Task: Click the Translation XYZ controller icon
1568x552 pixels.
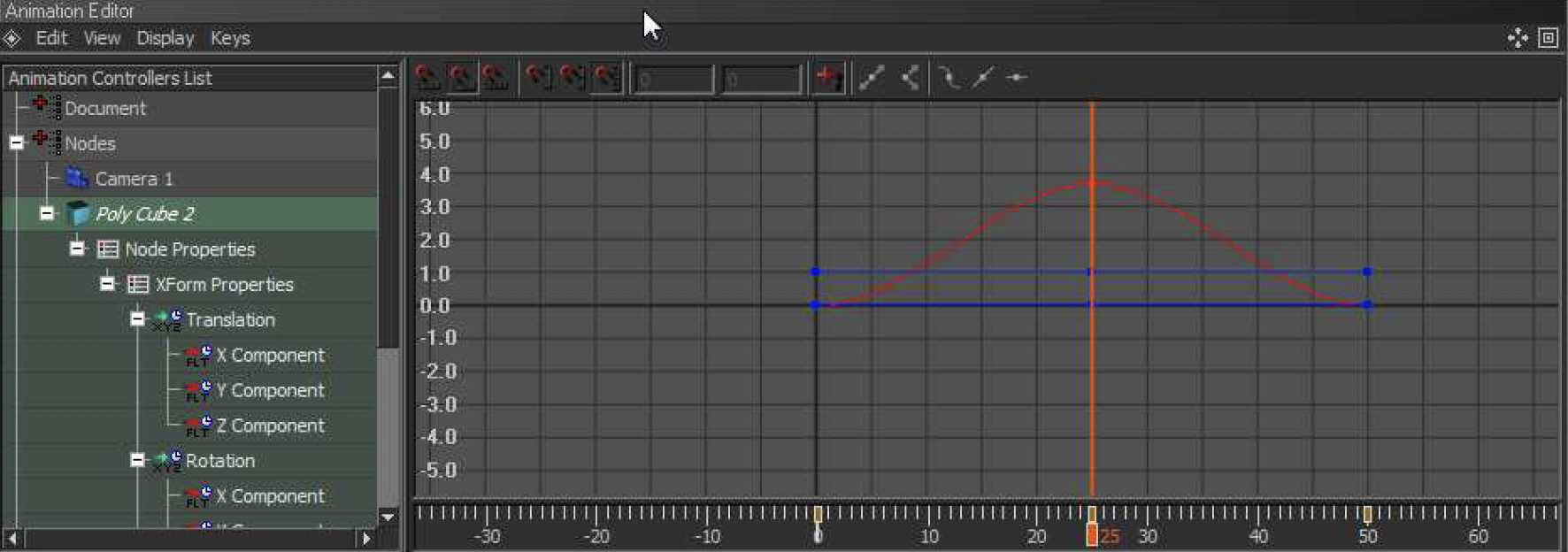Action: [167, 320]
